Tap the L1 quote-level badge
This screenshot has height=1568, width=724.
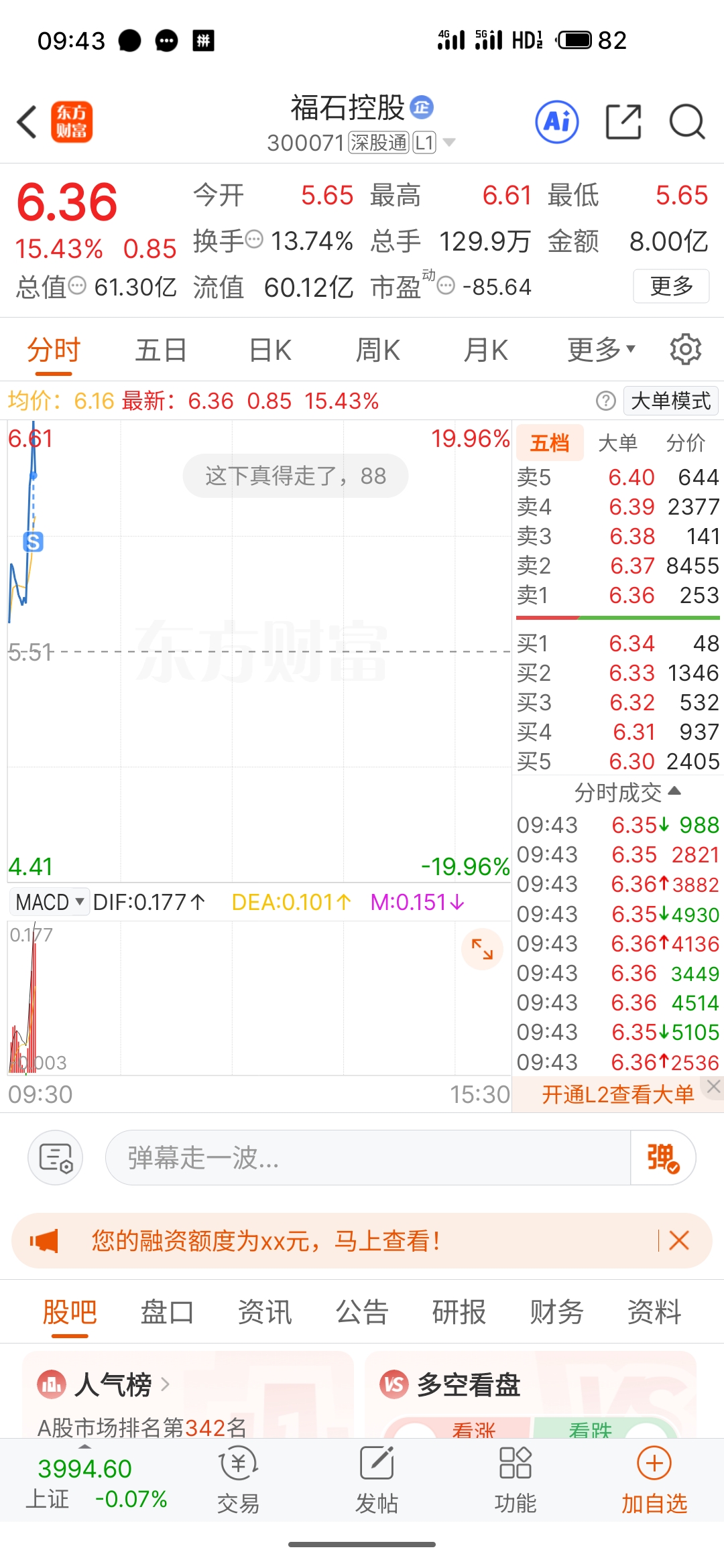click(x=424, y=142)
